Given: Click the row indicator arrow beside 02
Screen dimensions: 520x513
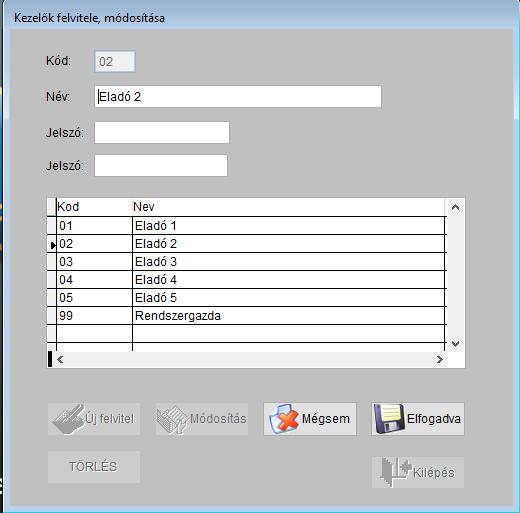Looking at the screenshot, I should click(53, 245).
